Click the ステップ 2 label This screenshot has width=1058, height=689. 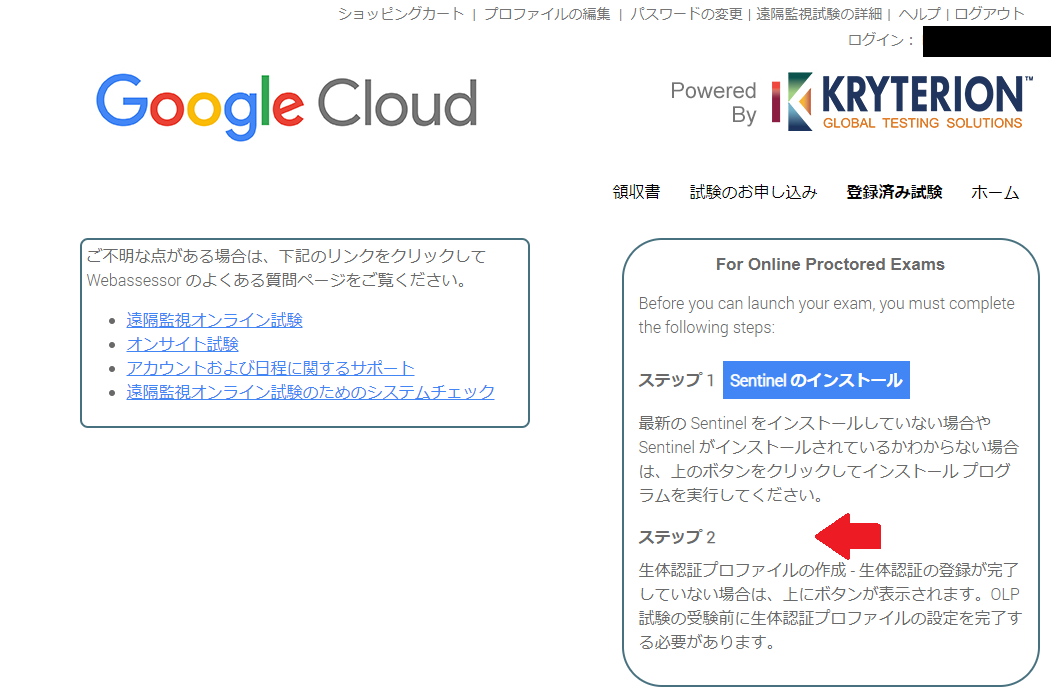[x=677, y=537]
